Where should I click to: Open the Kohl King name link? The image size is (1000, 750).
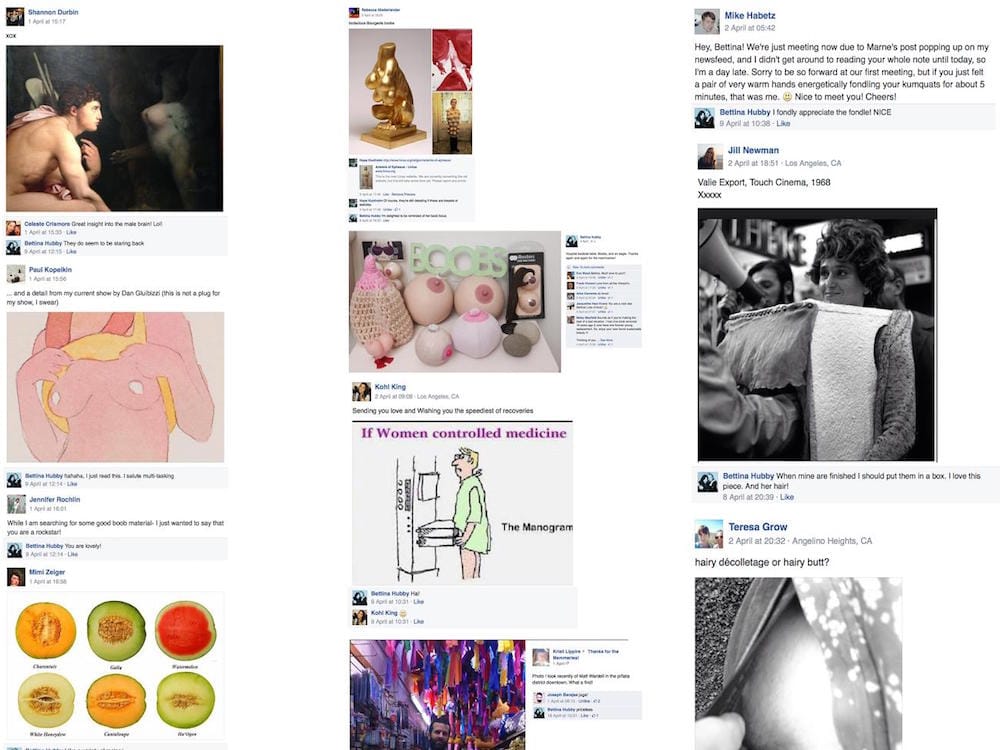point(390,386)
